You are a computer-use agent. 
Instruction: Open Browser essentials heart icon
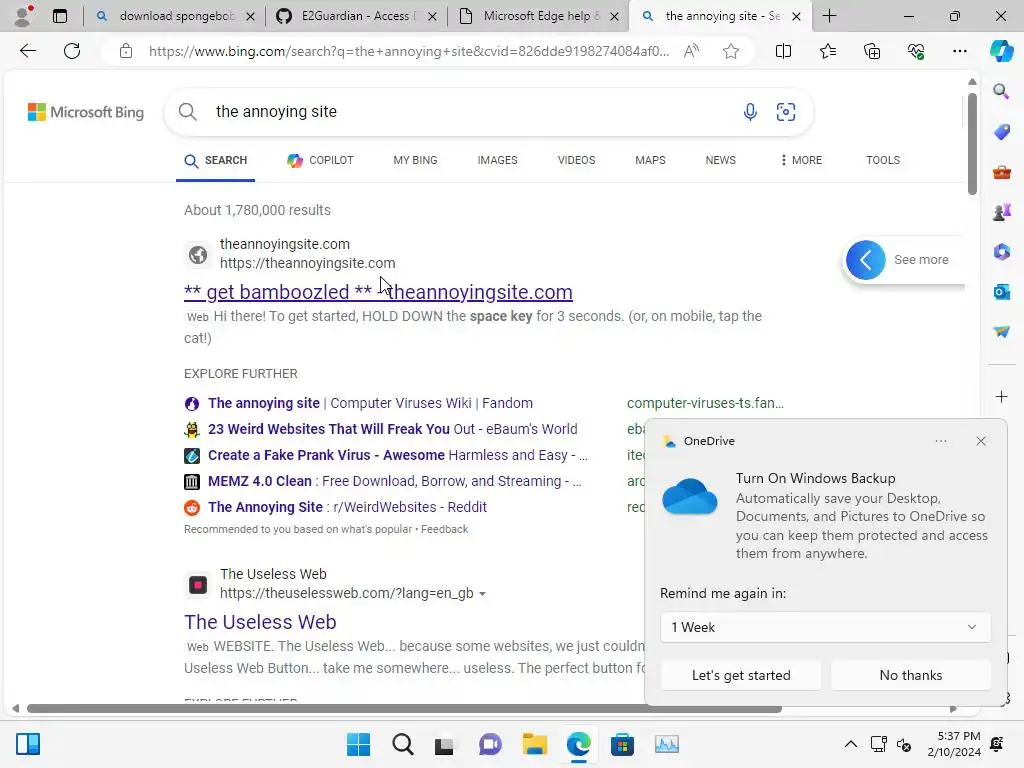916,51
